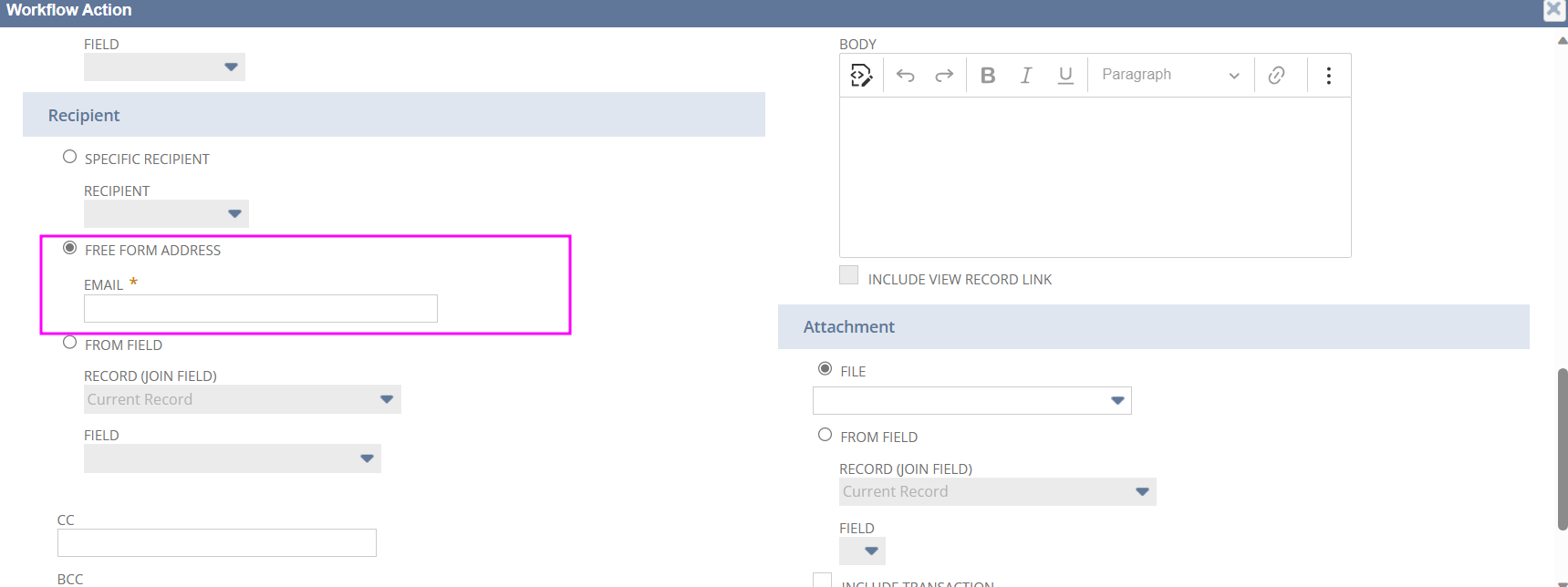Open recipient Record (Join Field) dropdown
The image size is (1568, 587).
pyautogui.click(x=242, y=399)
